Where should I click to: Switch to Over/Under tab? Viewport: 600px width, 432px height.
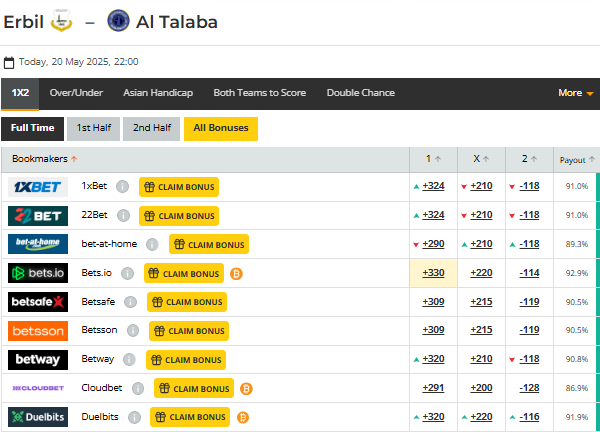click(76, 93)
